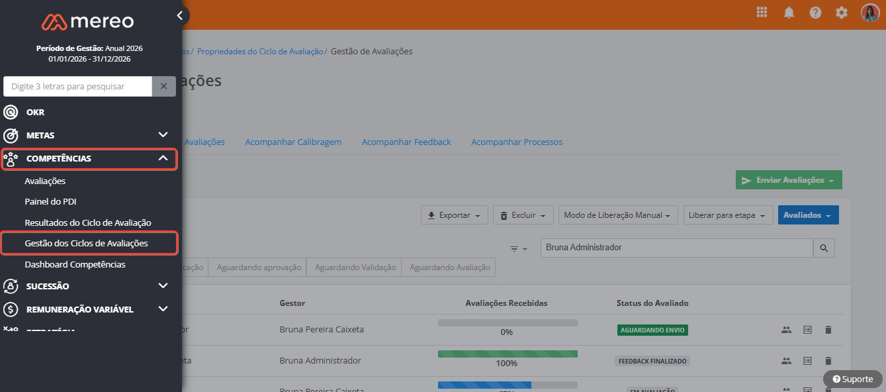Open the help question mark icon

pos(815,13)
